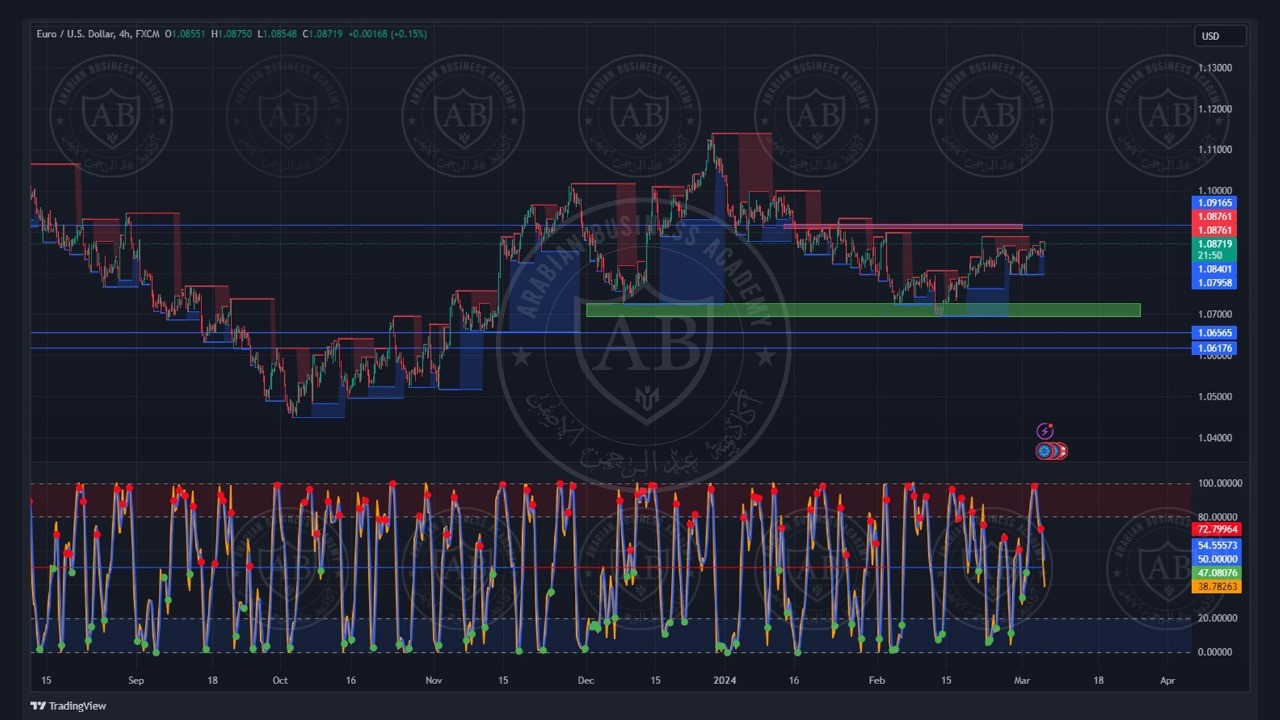Click the low value L1.08548 in header

[x=275, y=34]
